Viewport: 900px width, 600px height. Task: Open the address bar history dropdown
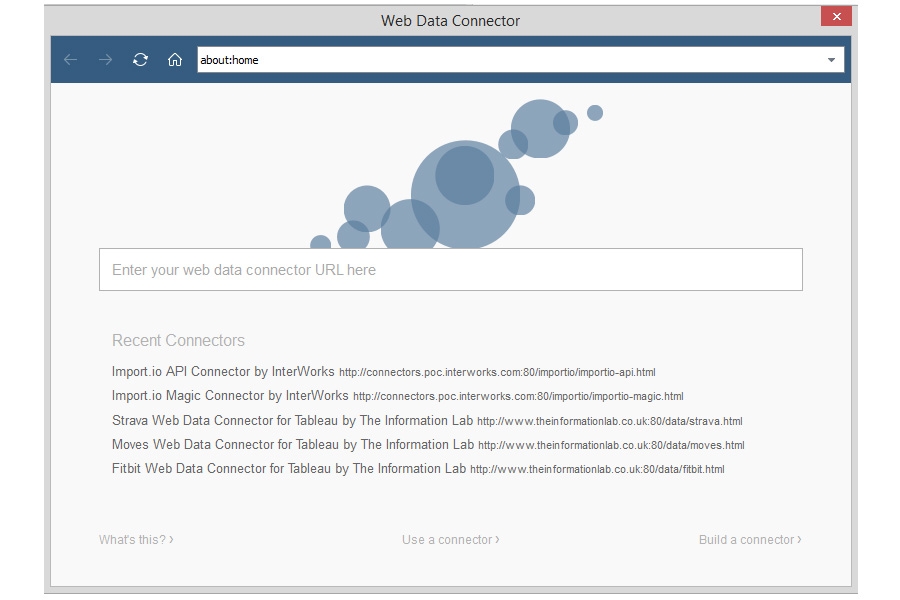coord(833,59)
